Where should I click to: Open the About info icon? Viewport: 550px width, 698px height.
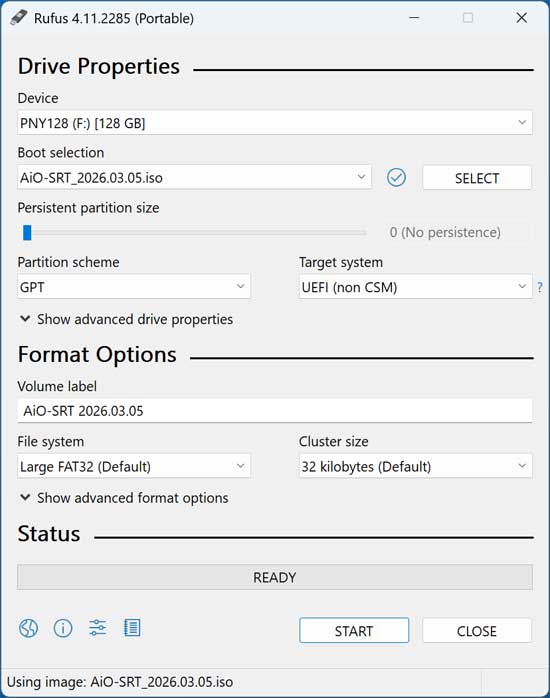63,628
